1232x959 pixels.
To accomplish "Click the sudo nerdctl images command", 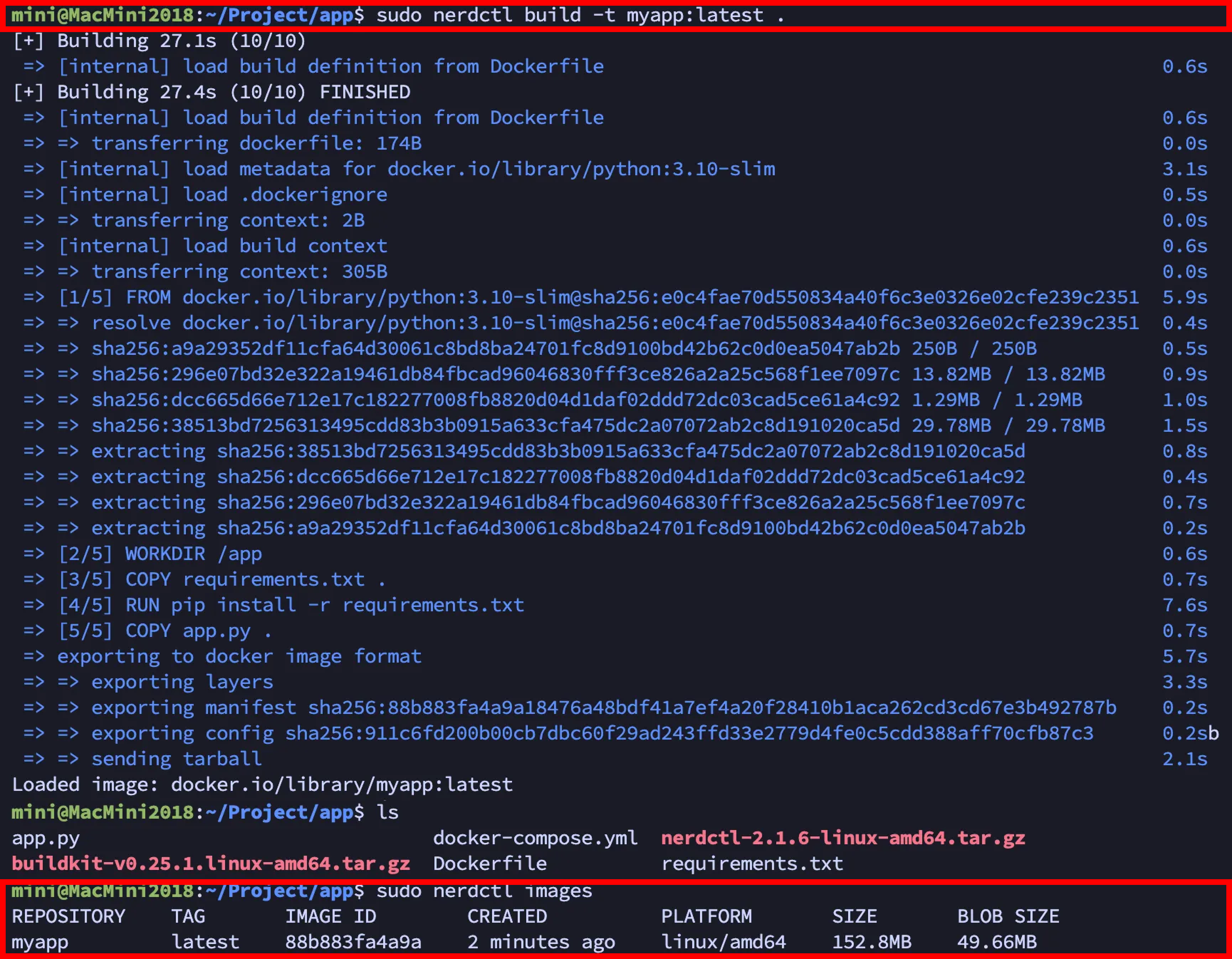I will coord(484,891).
